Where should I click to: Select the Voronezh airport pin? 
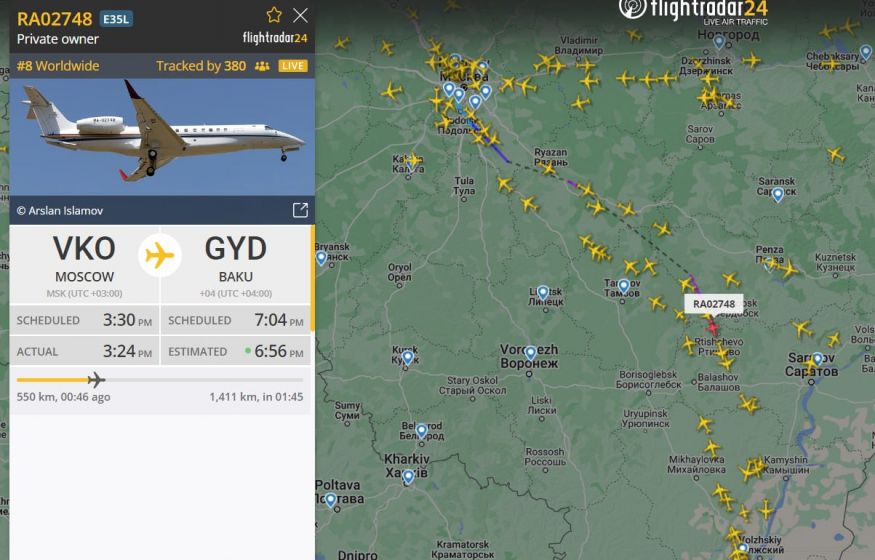pyautogui.click(x=530, y=353)
